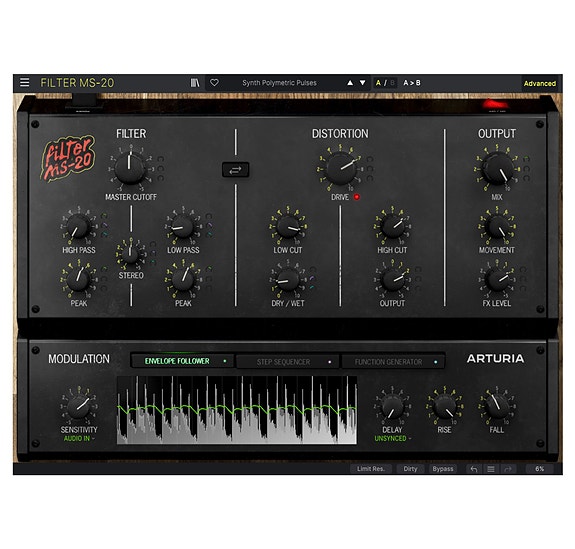Open the Synth Polymetric Pulses preset name
Screen dimensions: 575x549
279,83
